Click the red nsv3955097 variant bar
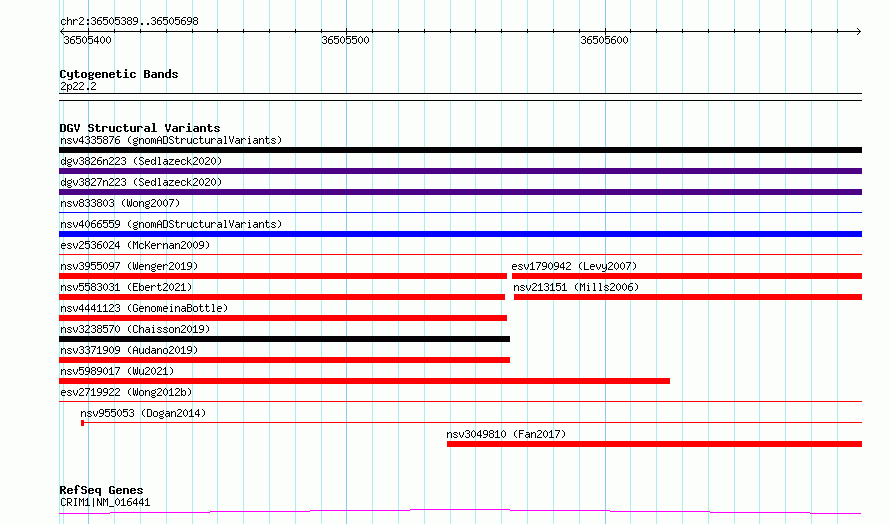Viewport: 890px width, 524px height. pyautogui.click(x=283, y=276)
